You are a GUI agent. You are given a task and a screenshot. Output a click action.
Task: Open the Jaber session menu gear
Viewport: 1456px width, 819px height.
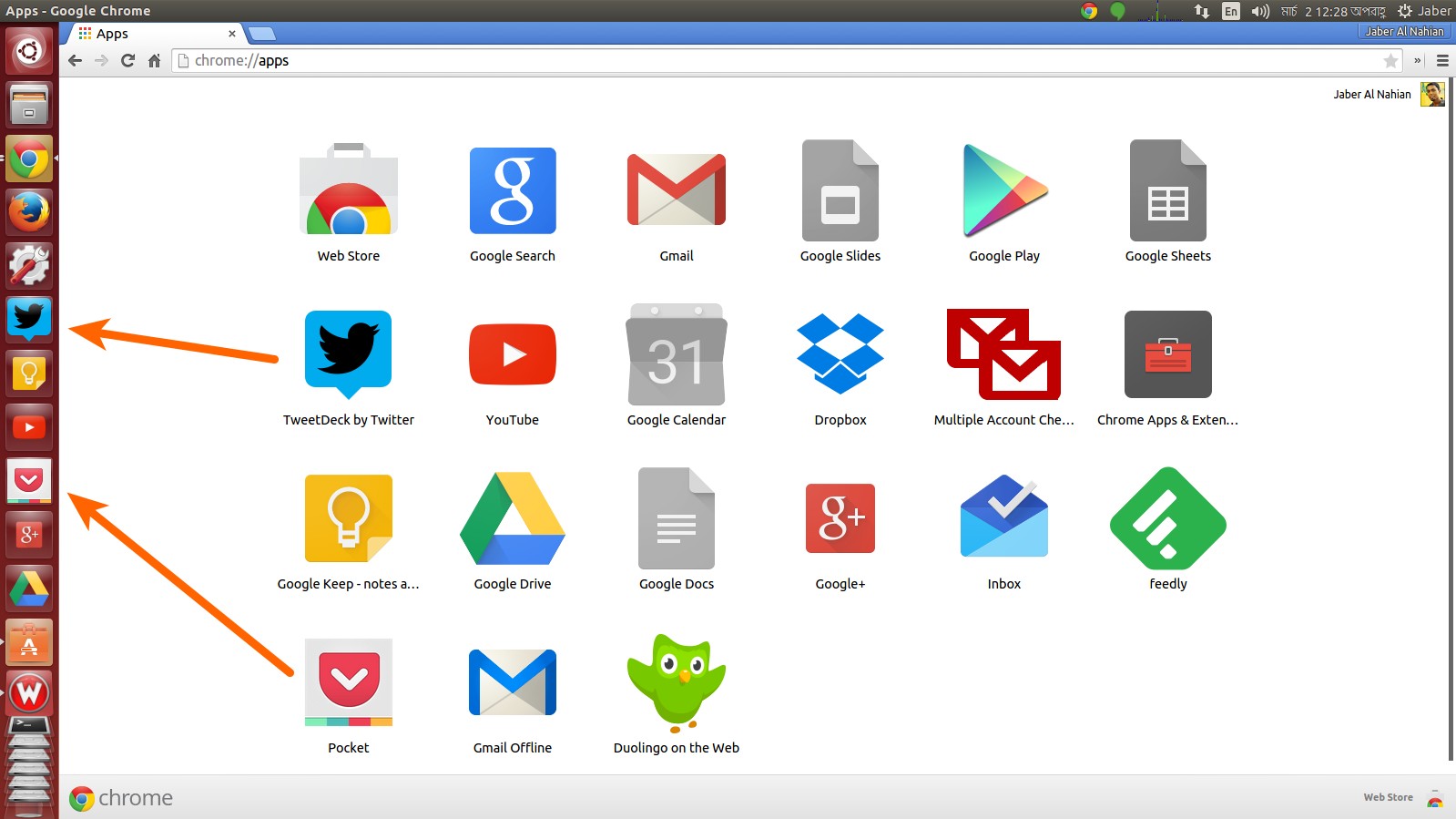[1424, 11]
